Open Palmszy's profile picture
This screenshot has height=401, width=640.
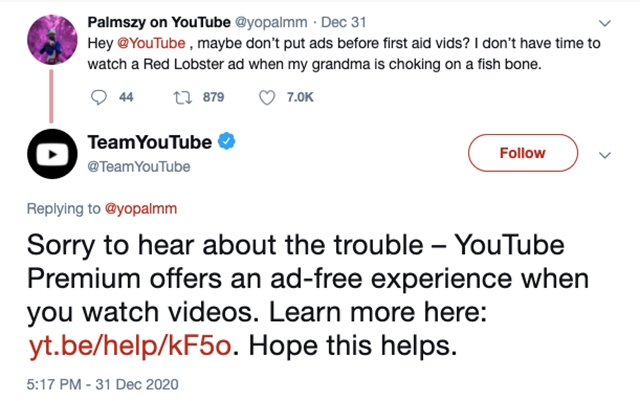click(x=49, y=33)
